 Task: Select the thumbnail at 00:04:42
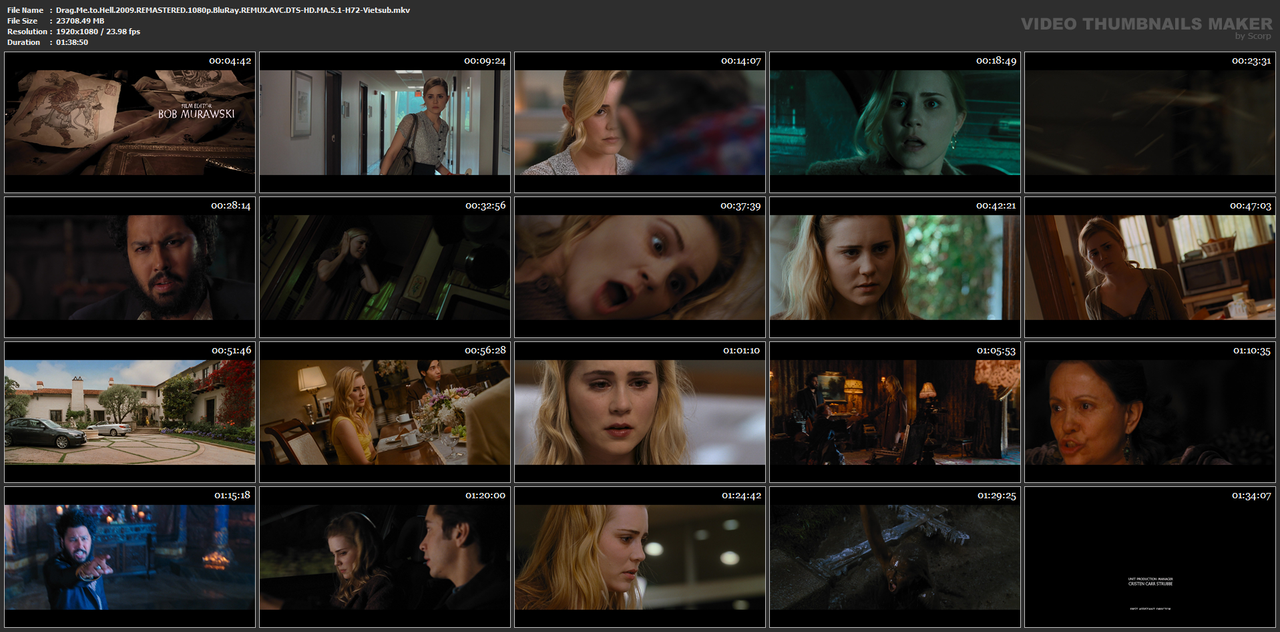(130, 122)
